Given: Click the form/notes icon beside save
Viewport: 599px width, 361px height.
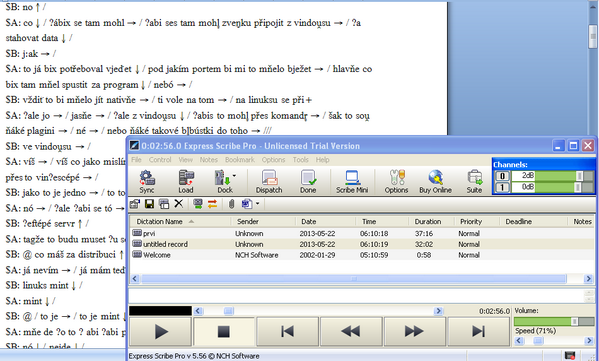Looking at the screenshot, I should tap(164, 204).
